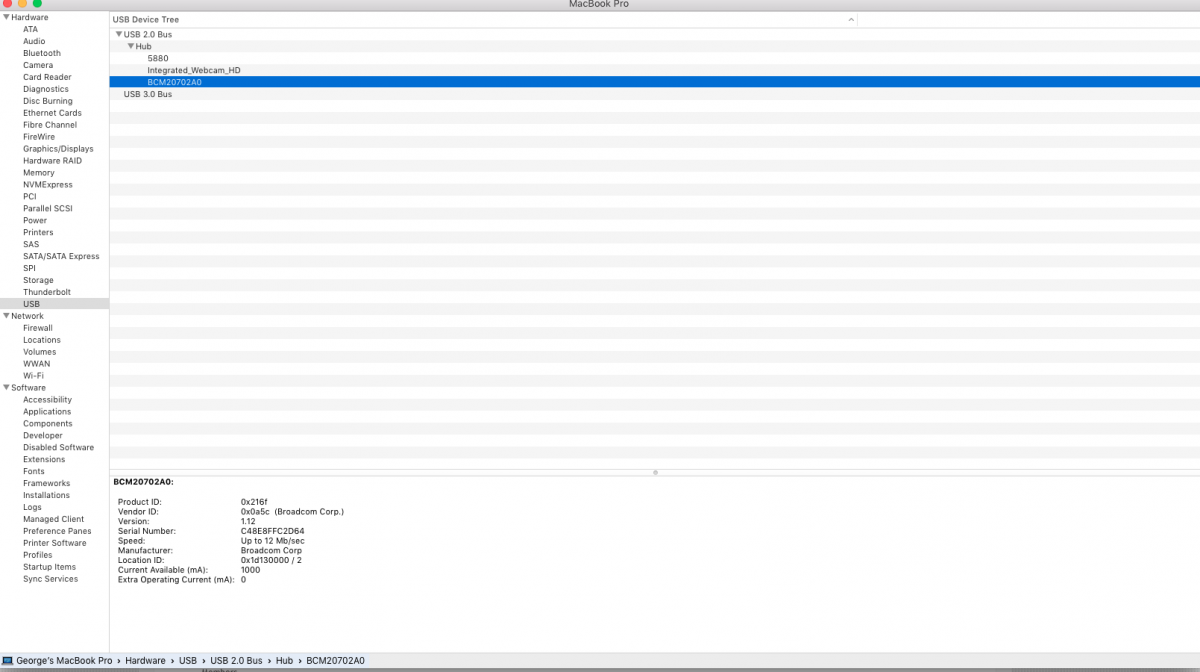Screen dimensions: 1200x672
Task: Select Frameworks in the sidebar
Action: tap(46, 484)
